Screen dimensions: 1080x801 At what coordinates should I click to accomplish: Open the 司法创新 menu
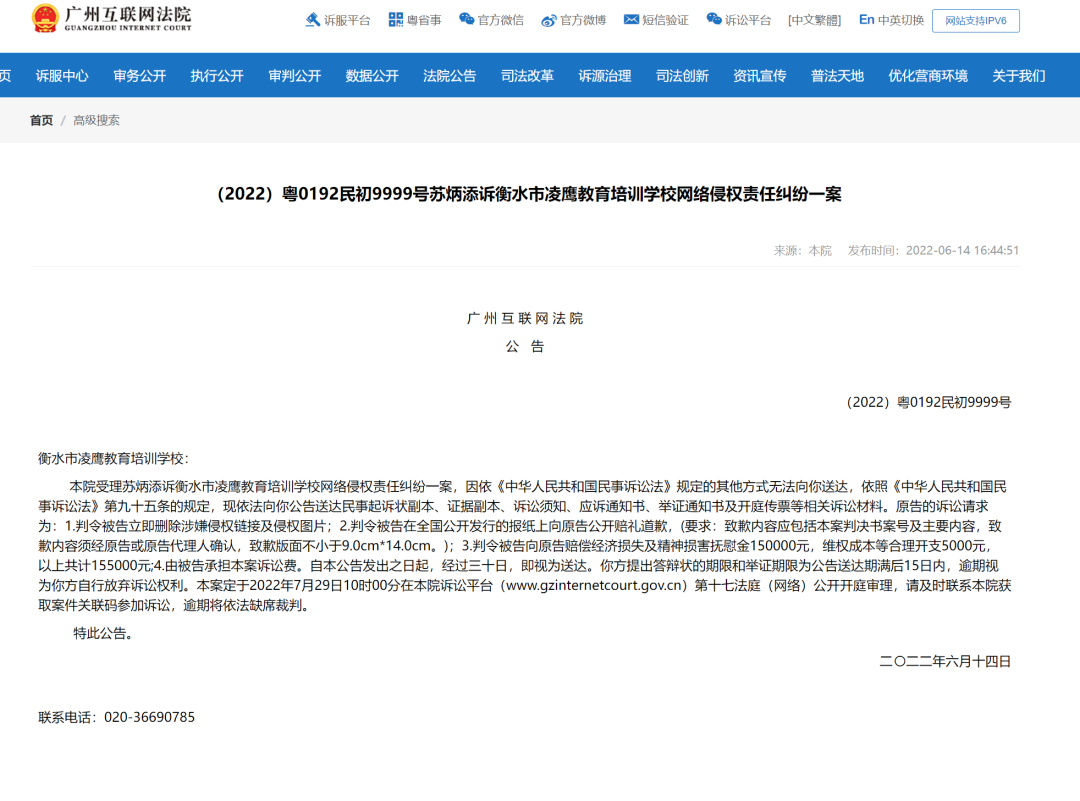pos(683,76)
